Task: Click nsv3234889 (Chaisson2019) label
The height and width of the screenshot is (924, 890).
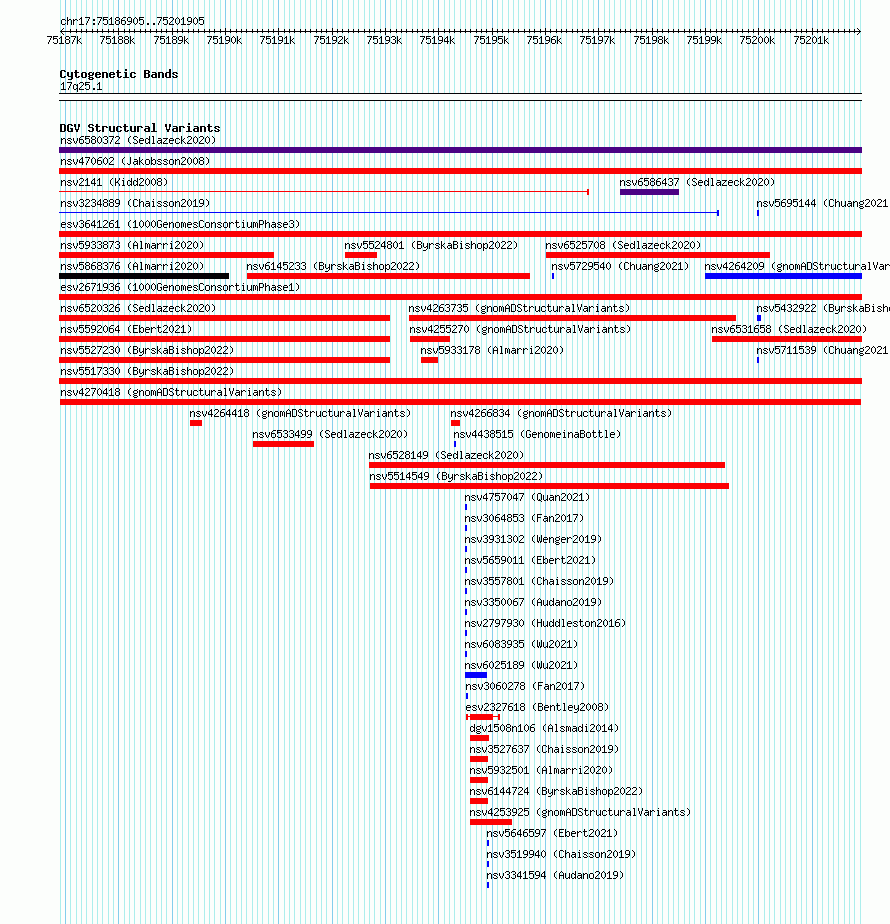Action: point(135,203)
